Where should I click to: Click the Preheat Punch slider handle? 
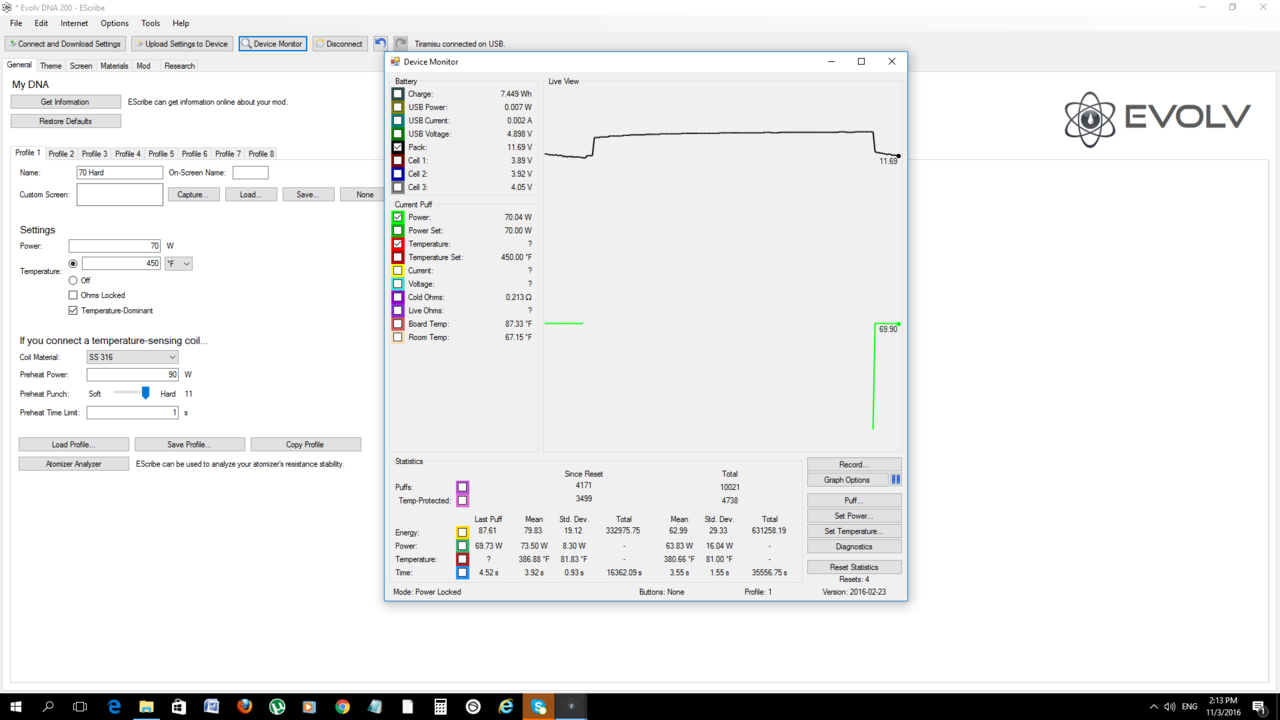tap(146, 393)
